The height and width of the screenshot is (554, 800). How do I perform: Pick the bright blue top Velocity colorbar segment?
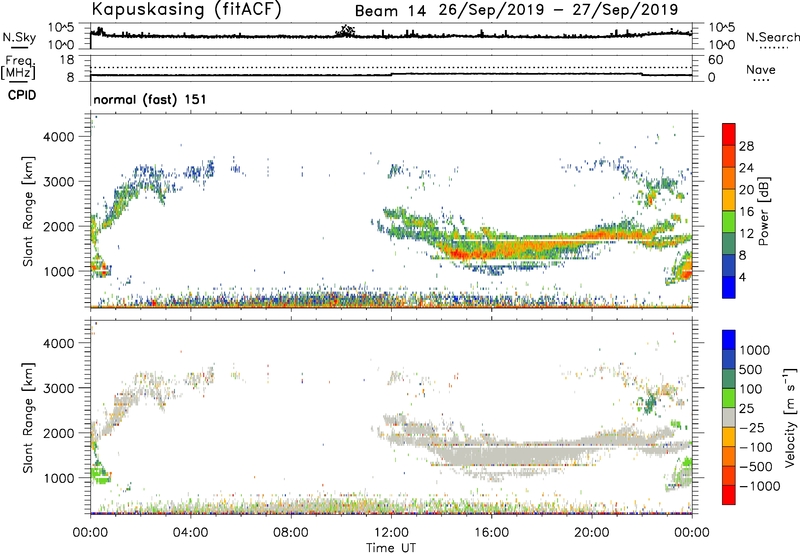point(729,340)
